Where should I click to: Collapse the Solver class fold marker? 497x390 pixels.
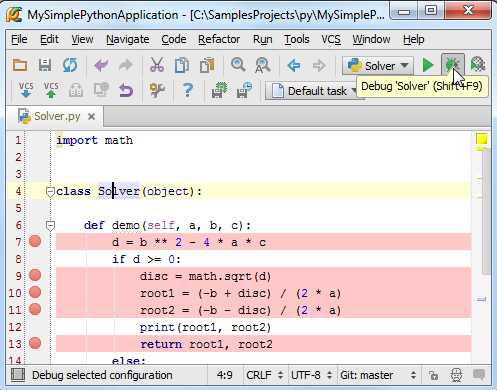pos(50,192)
